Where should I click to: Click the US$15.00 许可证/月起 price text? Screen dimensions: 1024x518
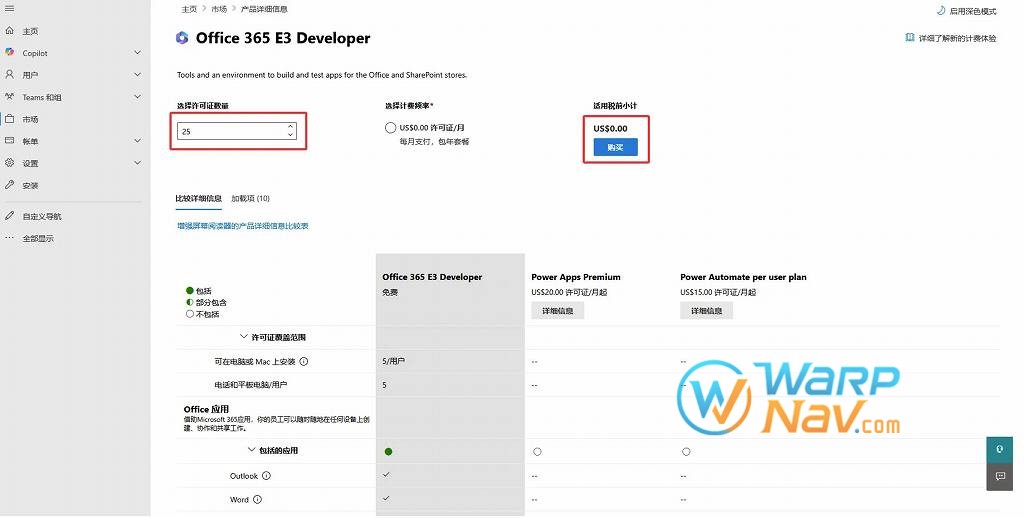coord(718,293)
